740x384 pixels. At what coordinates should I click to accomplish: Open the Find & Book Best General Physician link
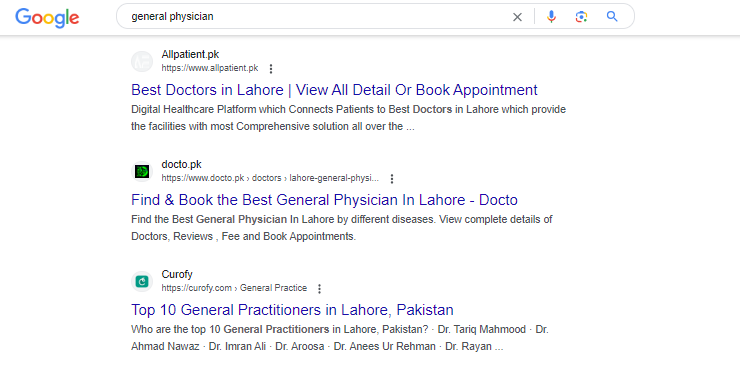click(x=324, y=200)
